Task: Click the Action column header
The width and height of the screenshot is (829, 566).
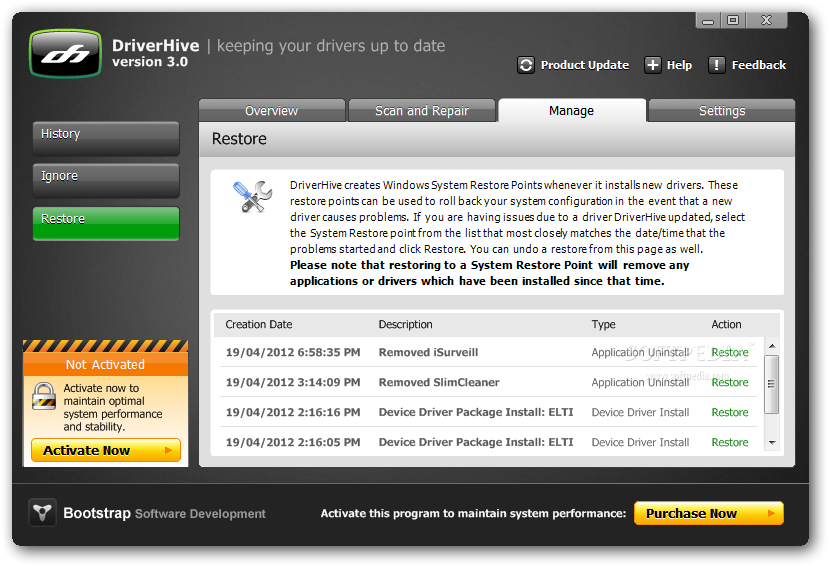Action: (726, 324)
